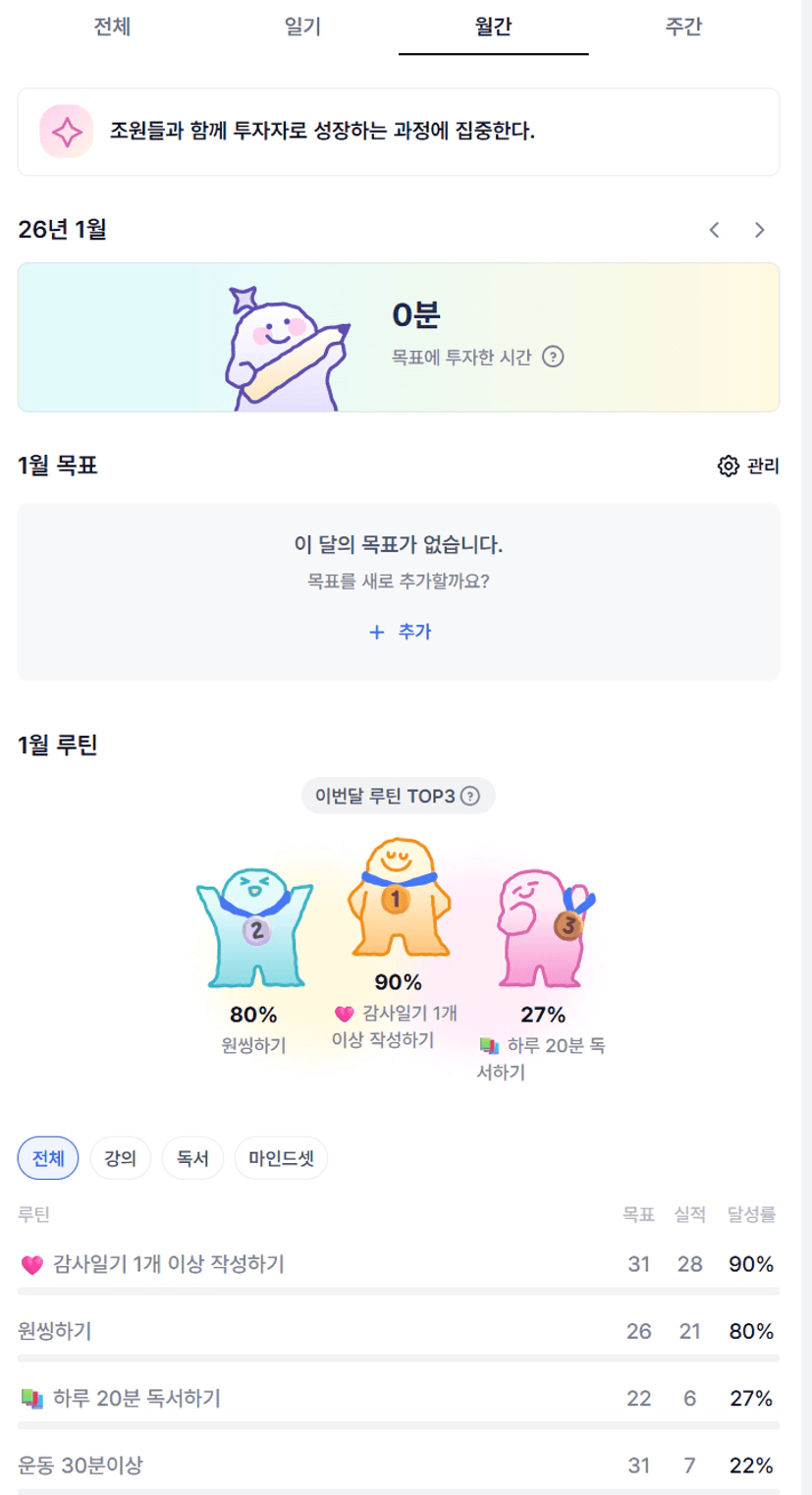Screen dimensions: 812x1495
Task: Click the progress bar under 원씽하기 row
Action: point(399,1357)
